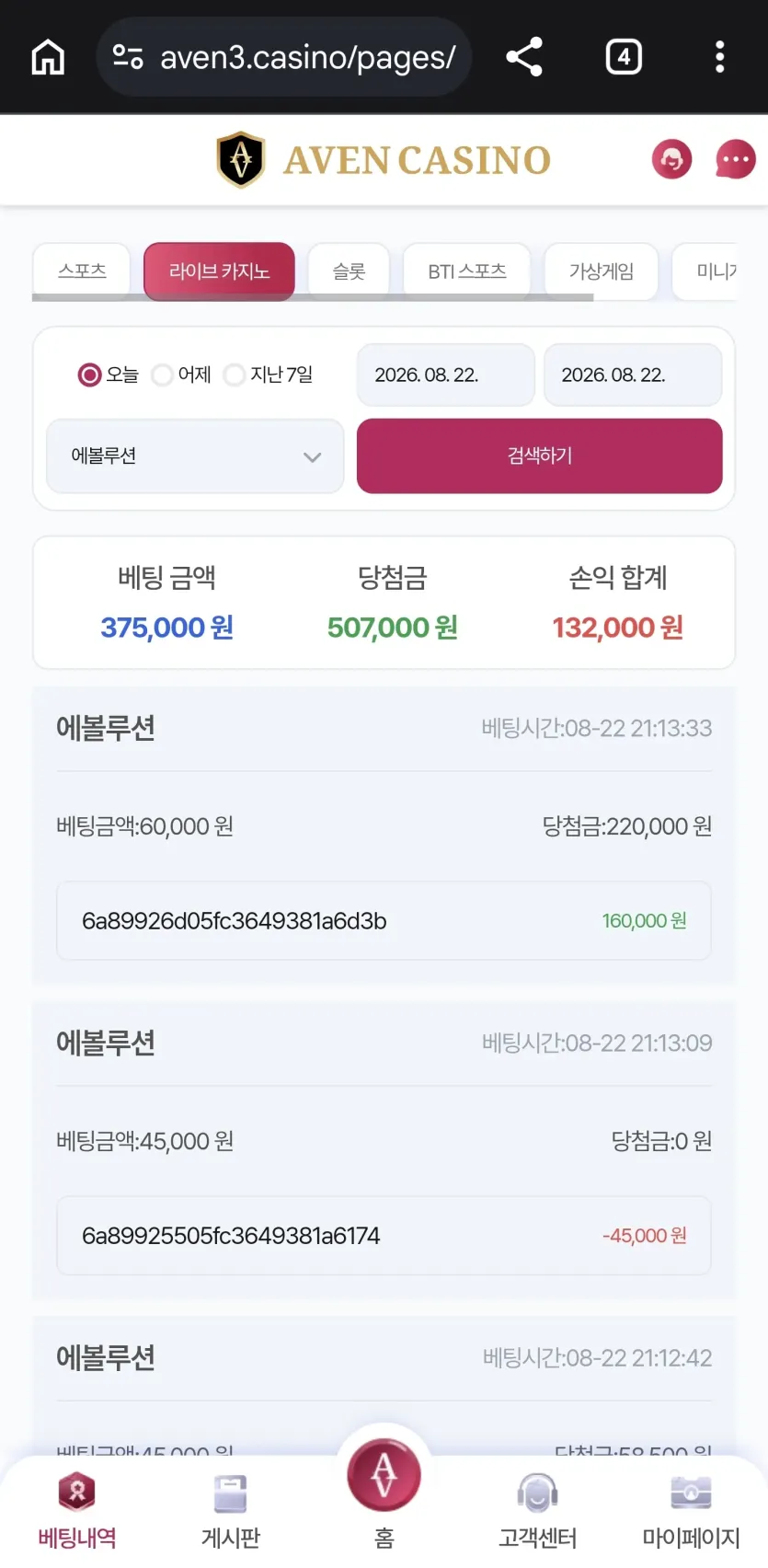
Task: Select the 지난 7일 radio button
Action: tap(235, 375)
